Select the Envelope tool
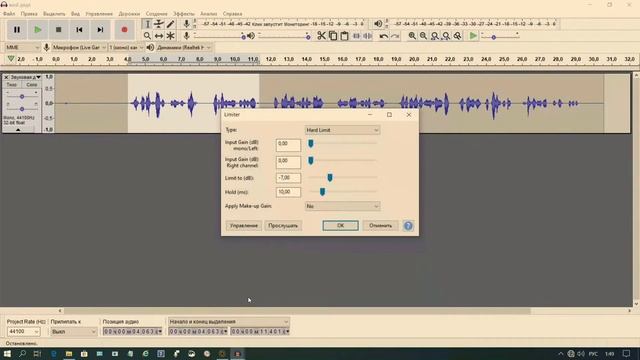640x360 pixels. (x=159, y=24)
